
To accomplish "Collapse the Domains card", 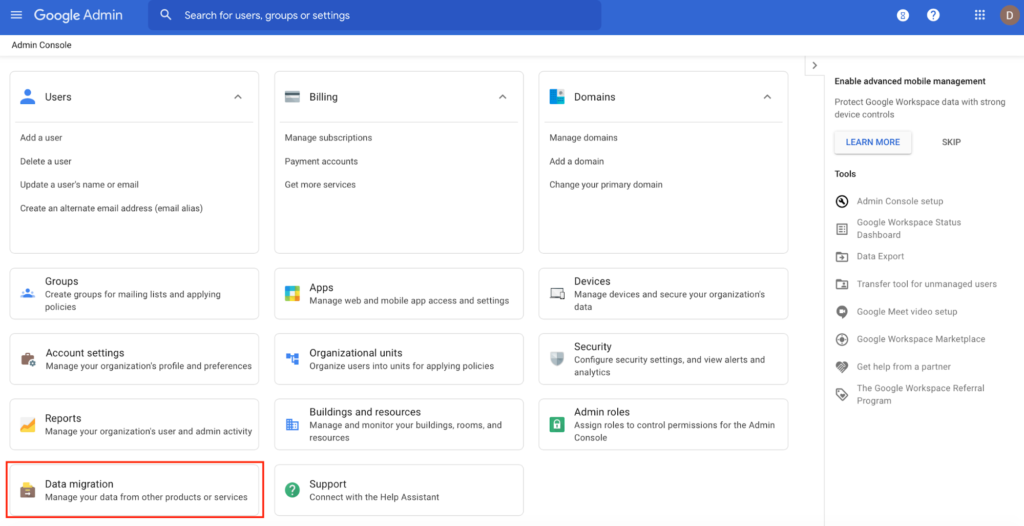I will click(x=767, y=97).
